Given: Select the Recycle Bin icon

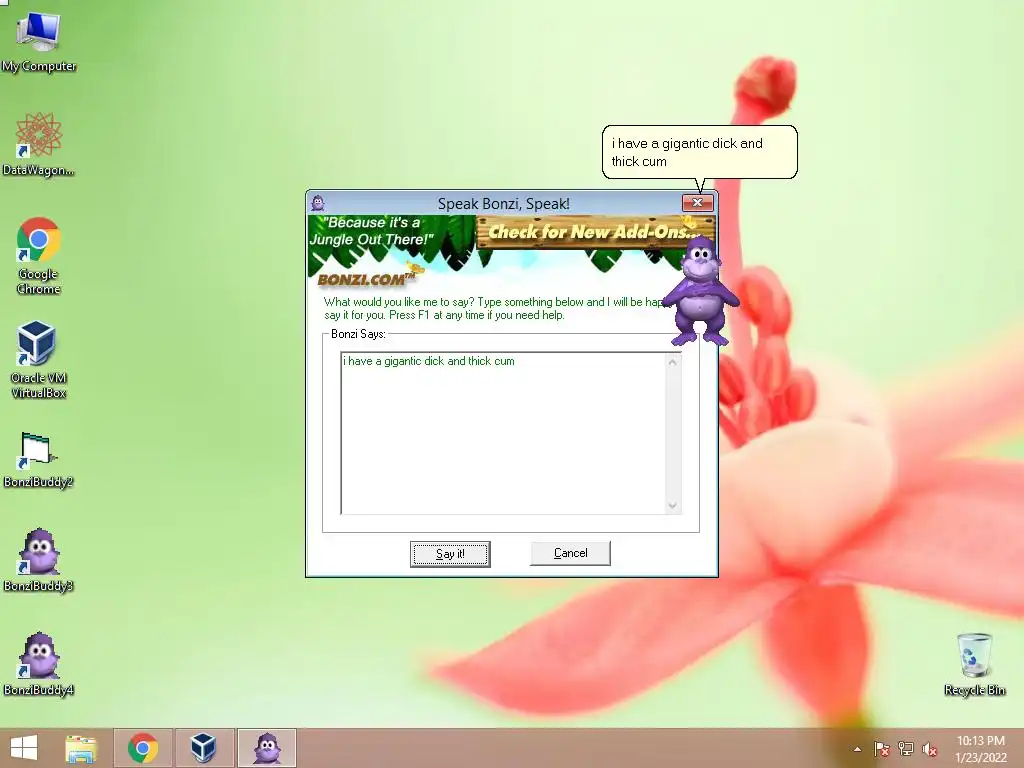Looking at the screenshot, I should [974, 664].
